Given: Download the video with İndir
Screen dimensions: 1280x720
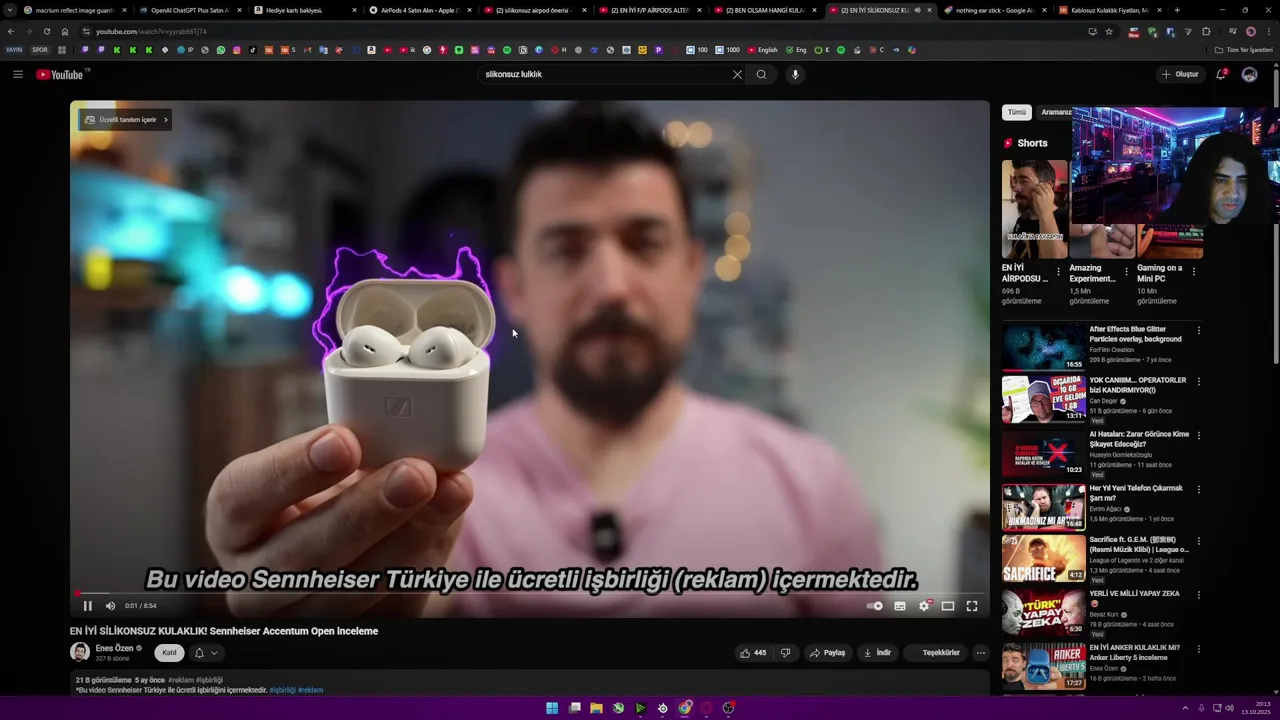Looking at the screenshot, I should click(x=877, y=652).
